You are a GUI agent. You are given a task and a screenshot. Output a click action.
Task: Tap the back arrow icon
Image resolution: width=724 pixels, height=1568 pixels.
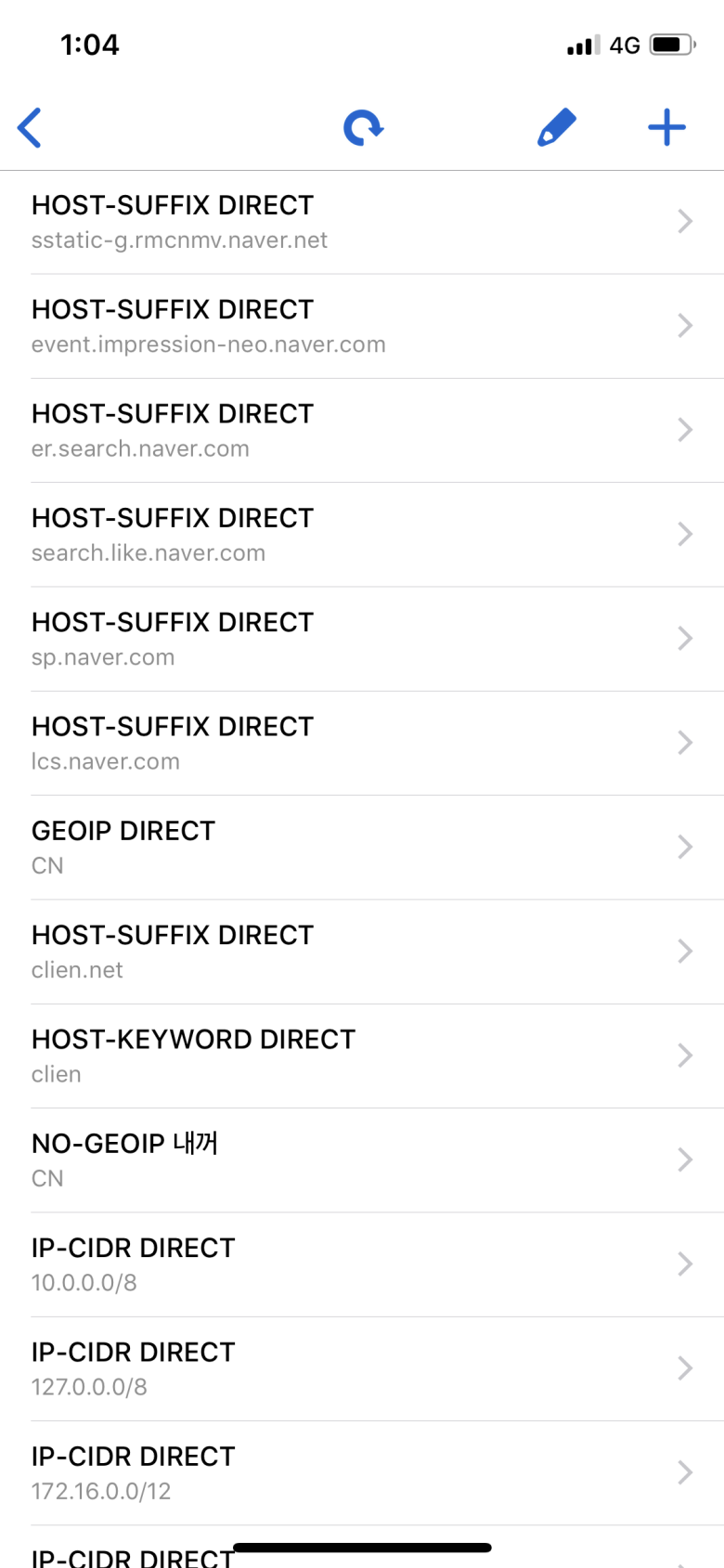[x=30, y=128]
